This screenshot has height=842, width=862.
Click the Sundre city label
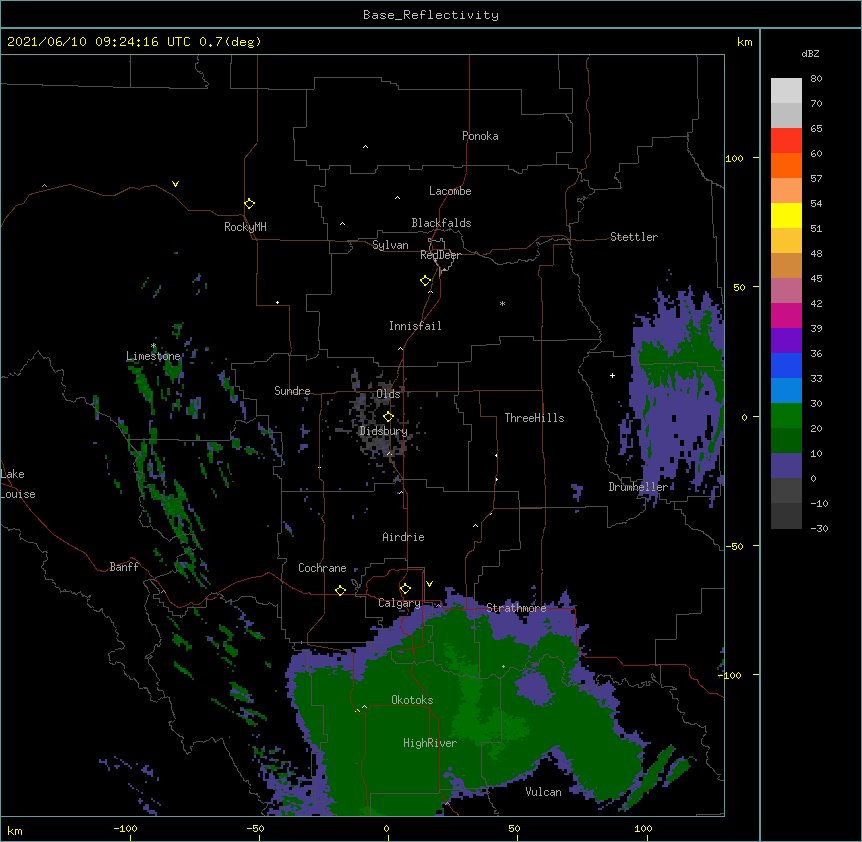pos(292,391)
